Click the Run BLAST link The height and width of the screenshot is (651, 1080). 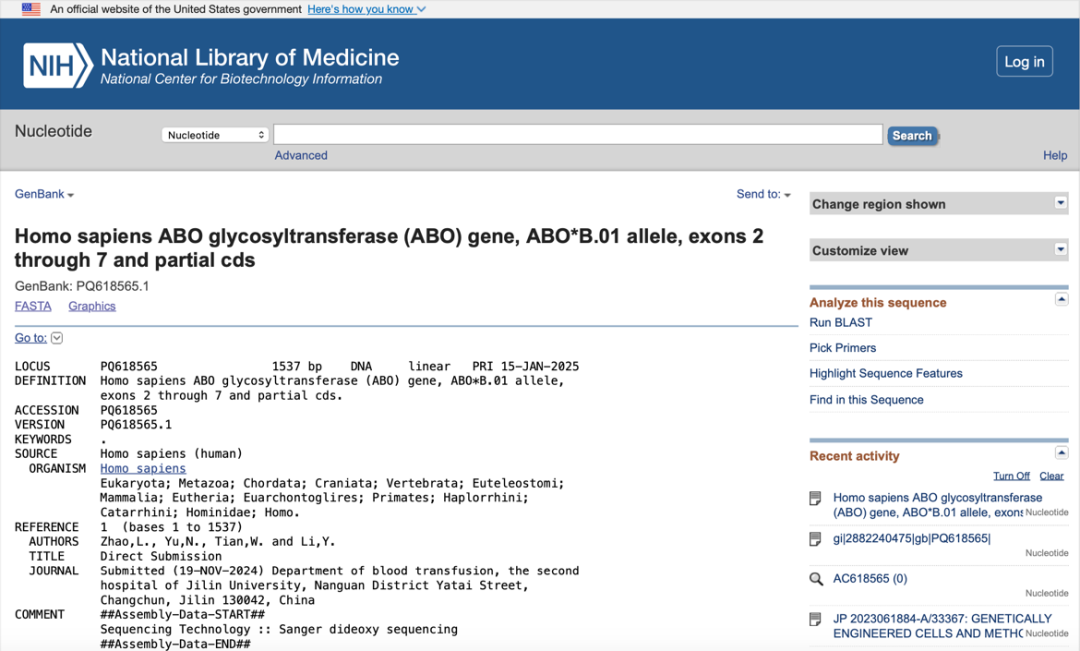click(840, 322)
